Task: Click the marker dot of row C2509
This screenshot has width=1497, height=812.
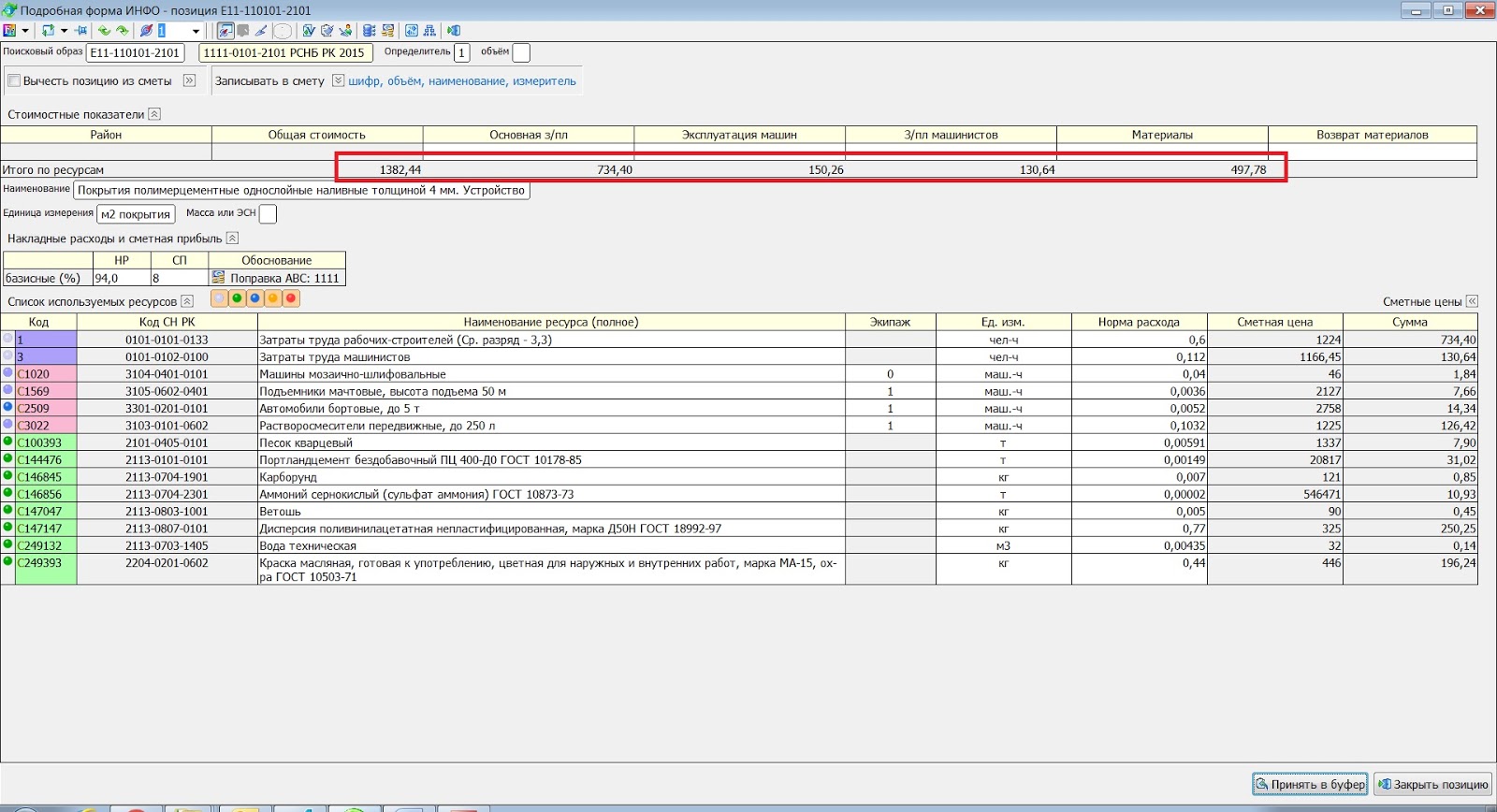Action: pyautogui.click(x=7, y=407)
